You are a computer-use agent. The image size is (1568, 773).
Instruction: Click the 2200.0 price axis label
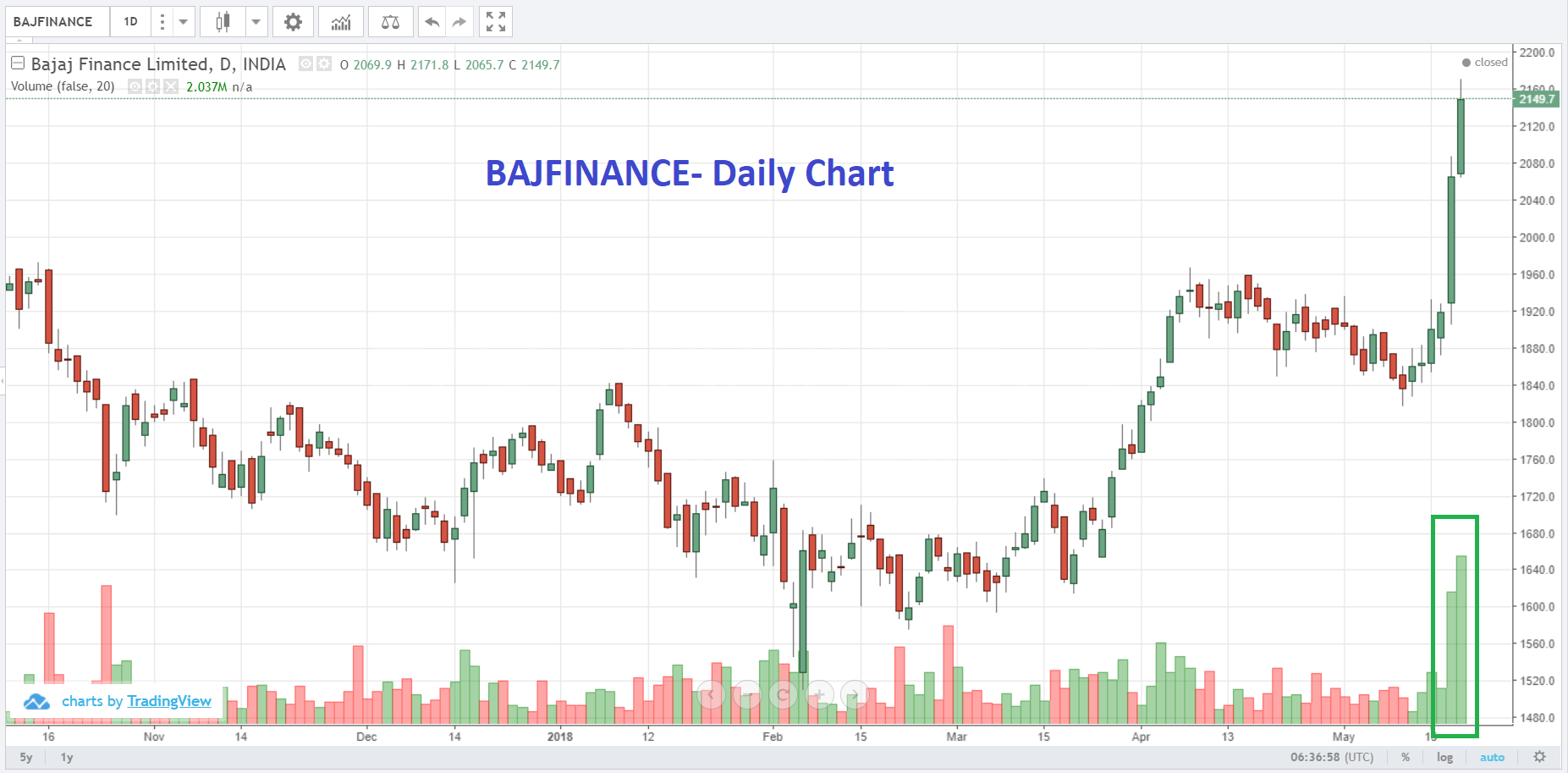pos(1537,52)
